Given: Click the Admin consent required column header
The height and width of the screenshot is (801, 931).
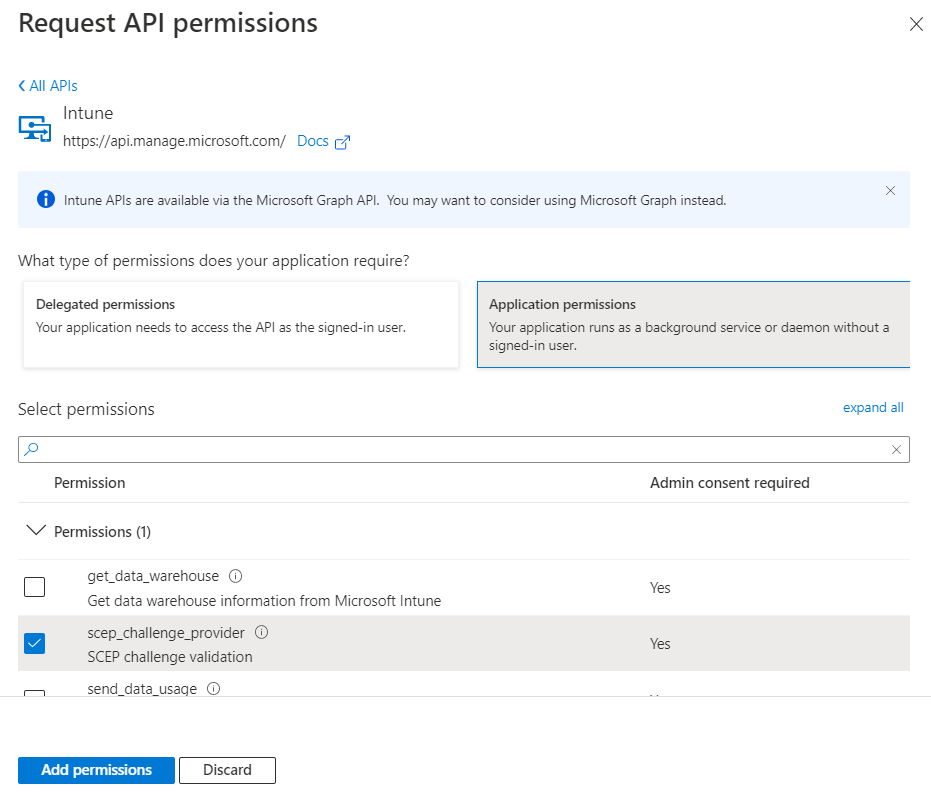Looking at the screenshot, I should click(x=730, y=483).
